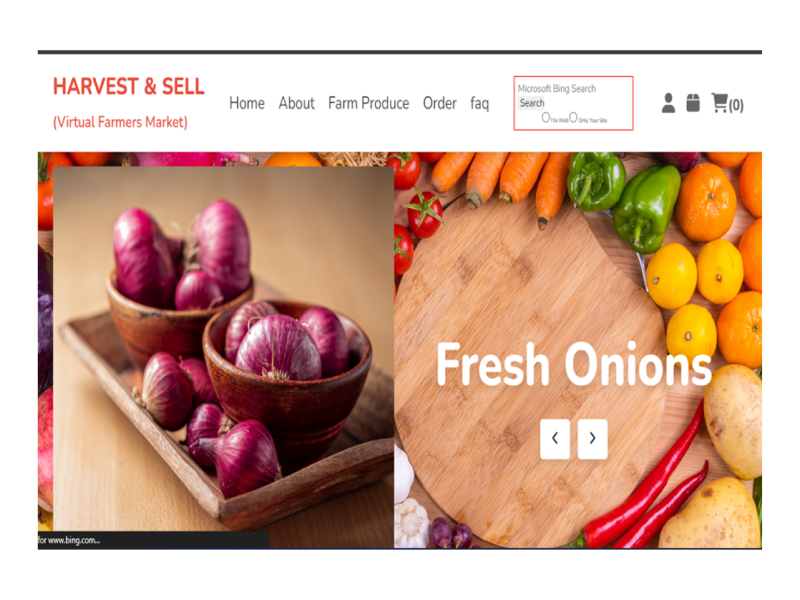Click the cart item count (0)
The width and height of the screenshot is (800, 600).
click(x=736, y=106)
